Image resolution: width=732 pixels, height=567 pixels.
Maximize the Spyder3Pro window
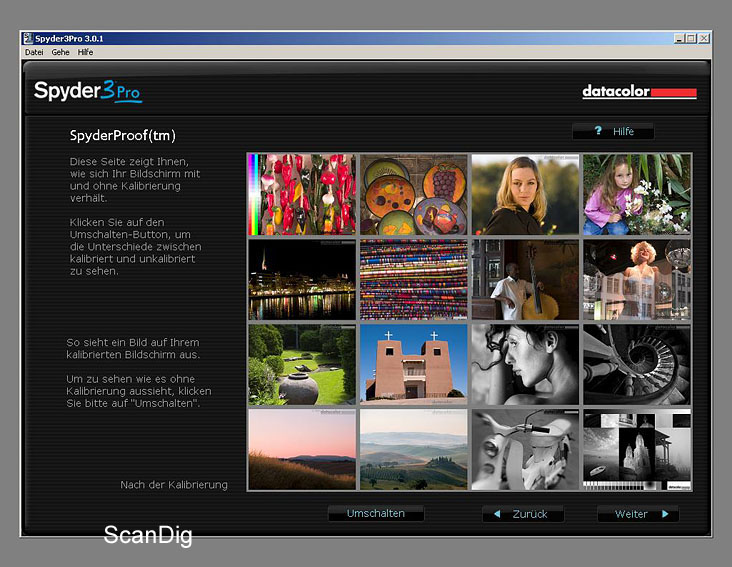(691, 38)
